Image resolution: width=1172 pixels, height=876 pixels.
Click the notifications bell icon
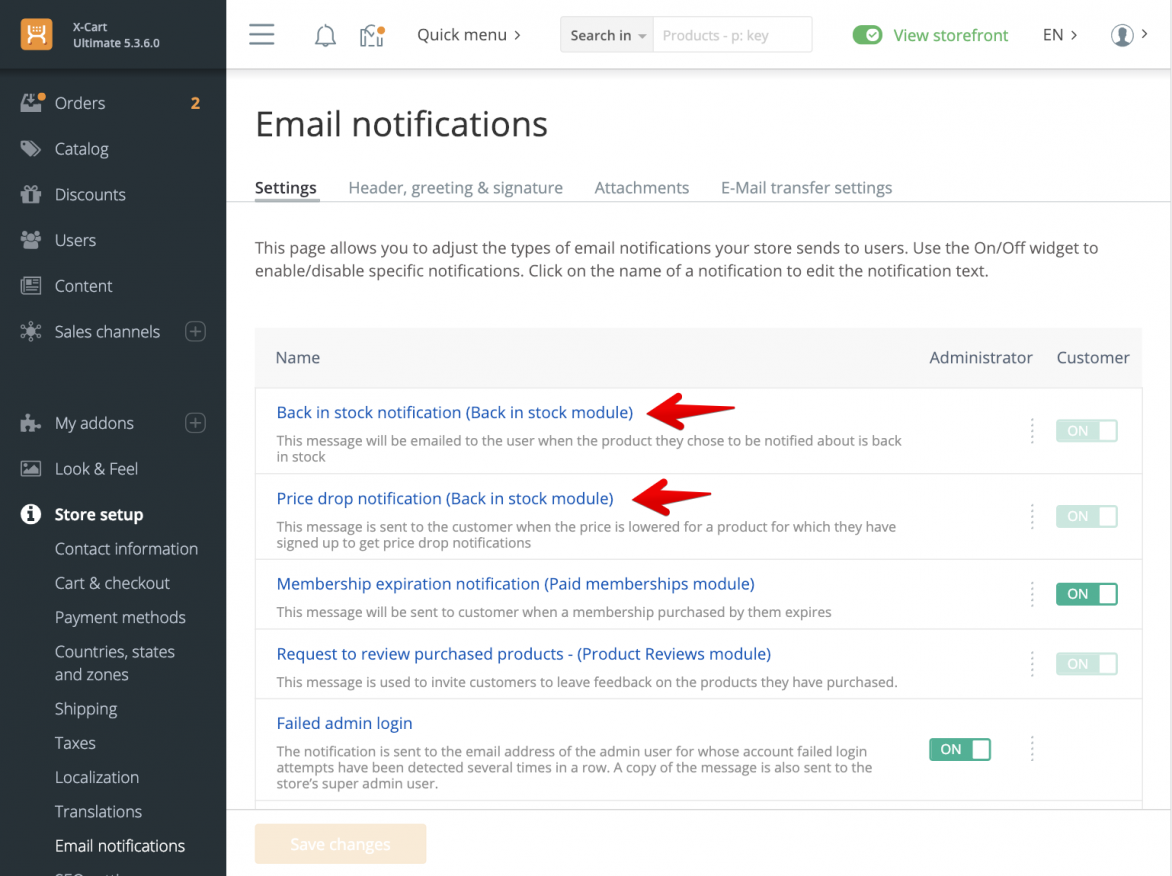(x=324, y=34)
